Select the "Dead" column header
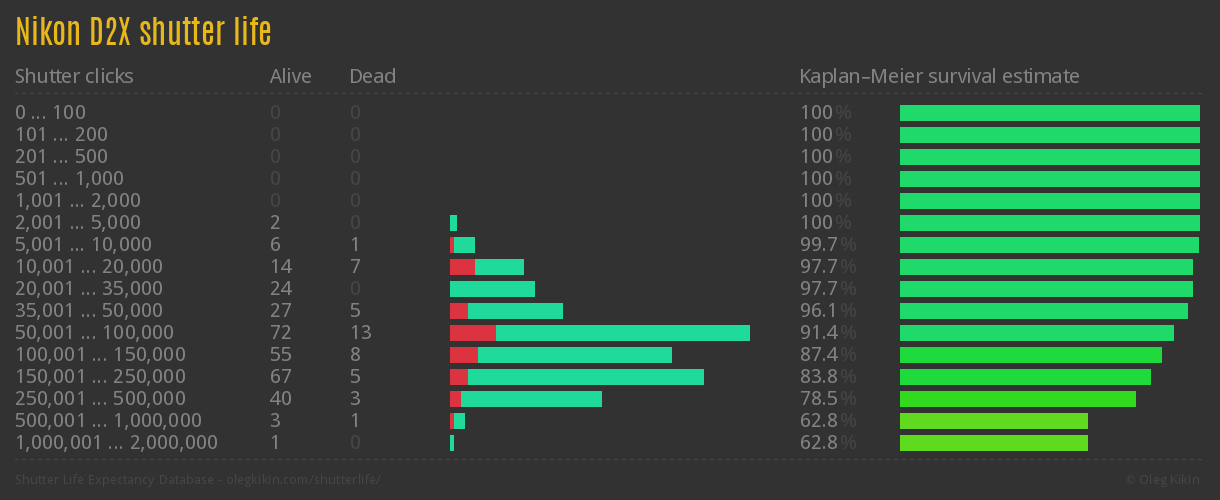The height and width of the screenshot is (500, 1220). pos(372,76)
